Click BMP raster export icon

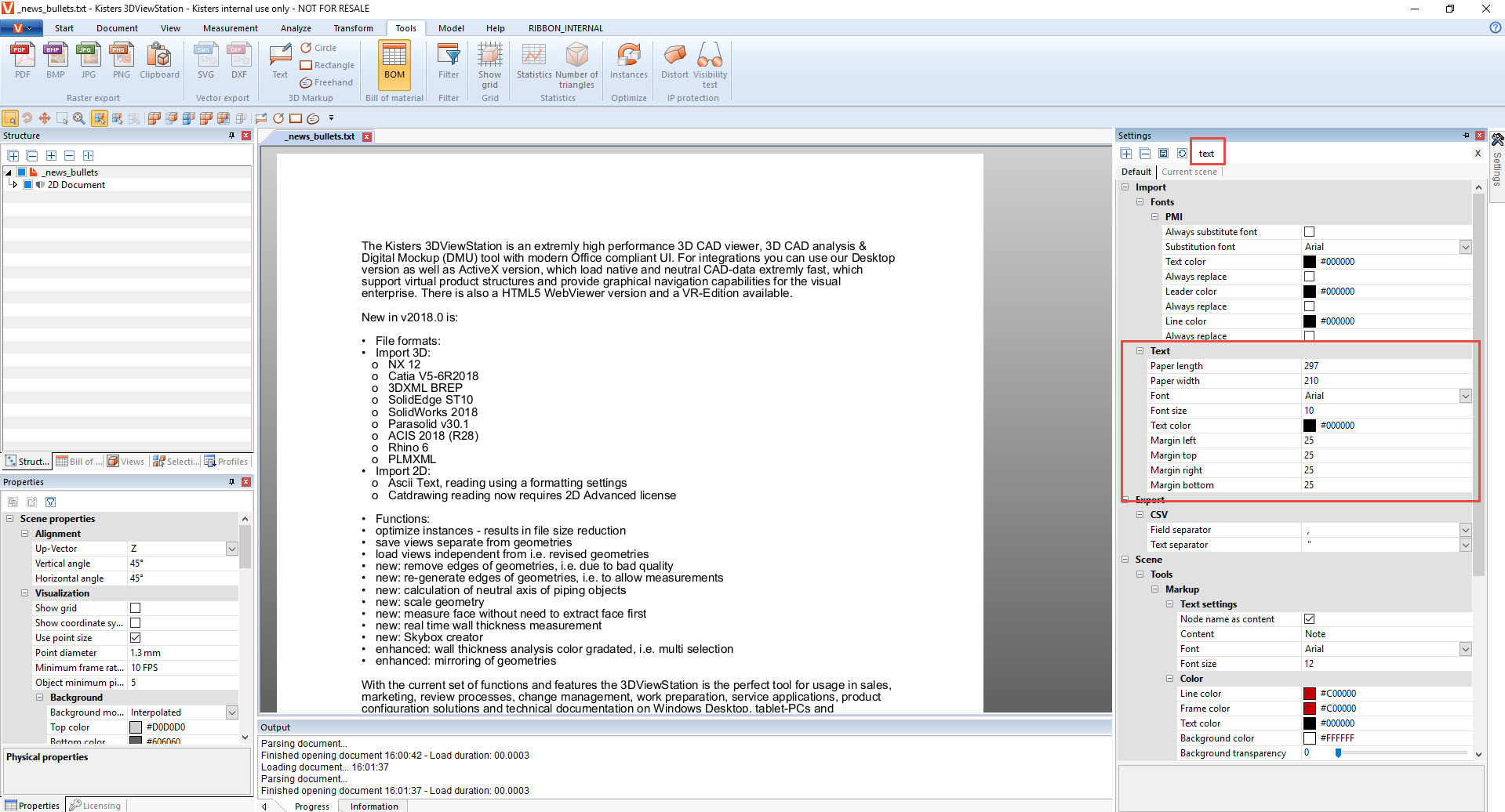coord(55,61)
